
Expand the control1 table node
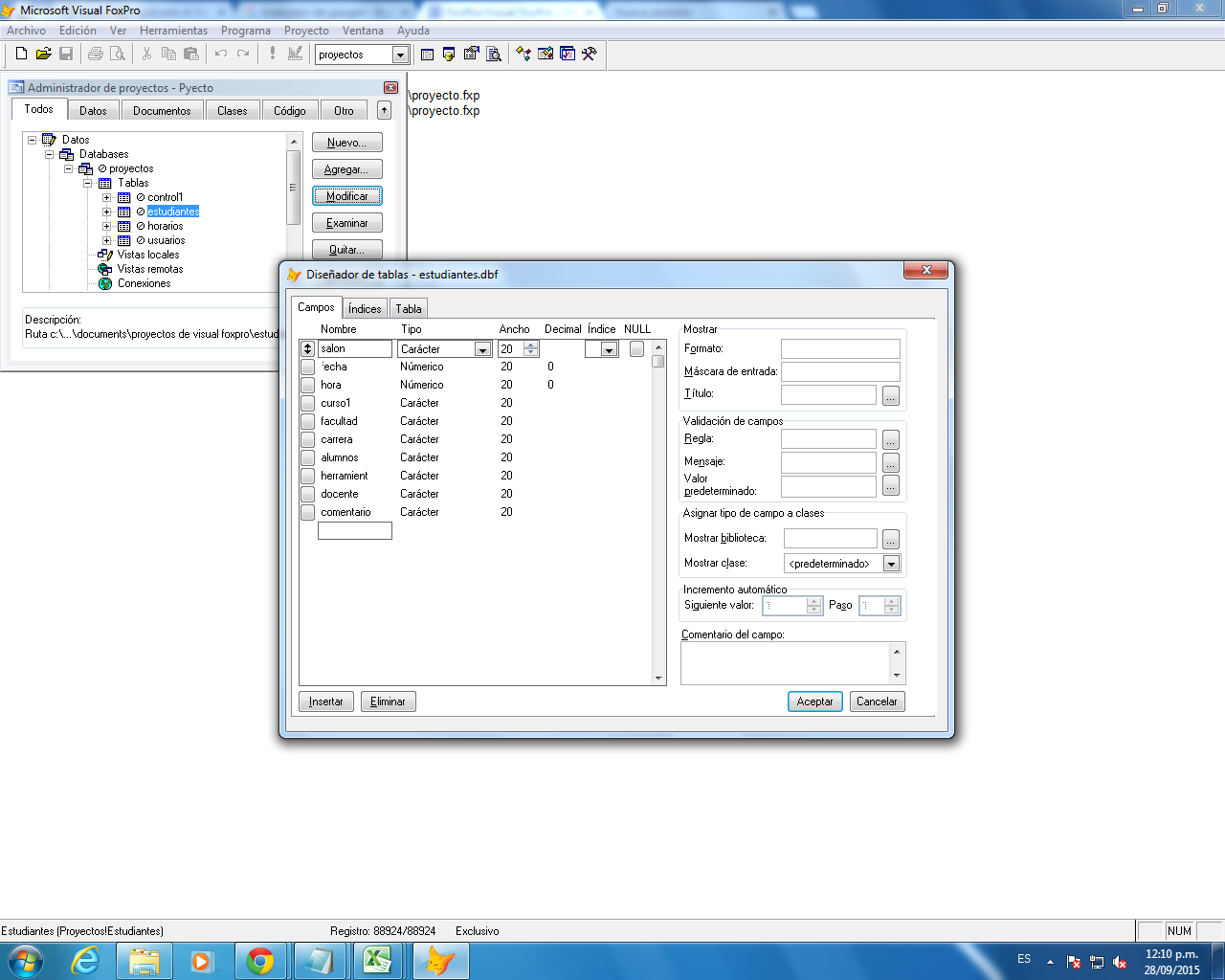tap(107, 197)
